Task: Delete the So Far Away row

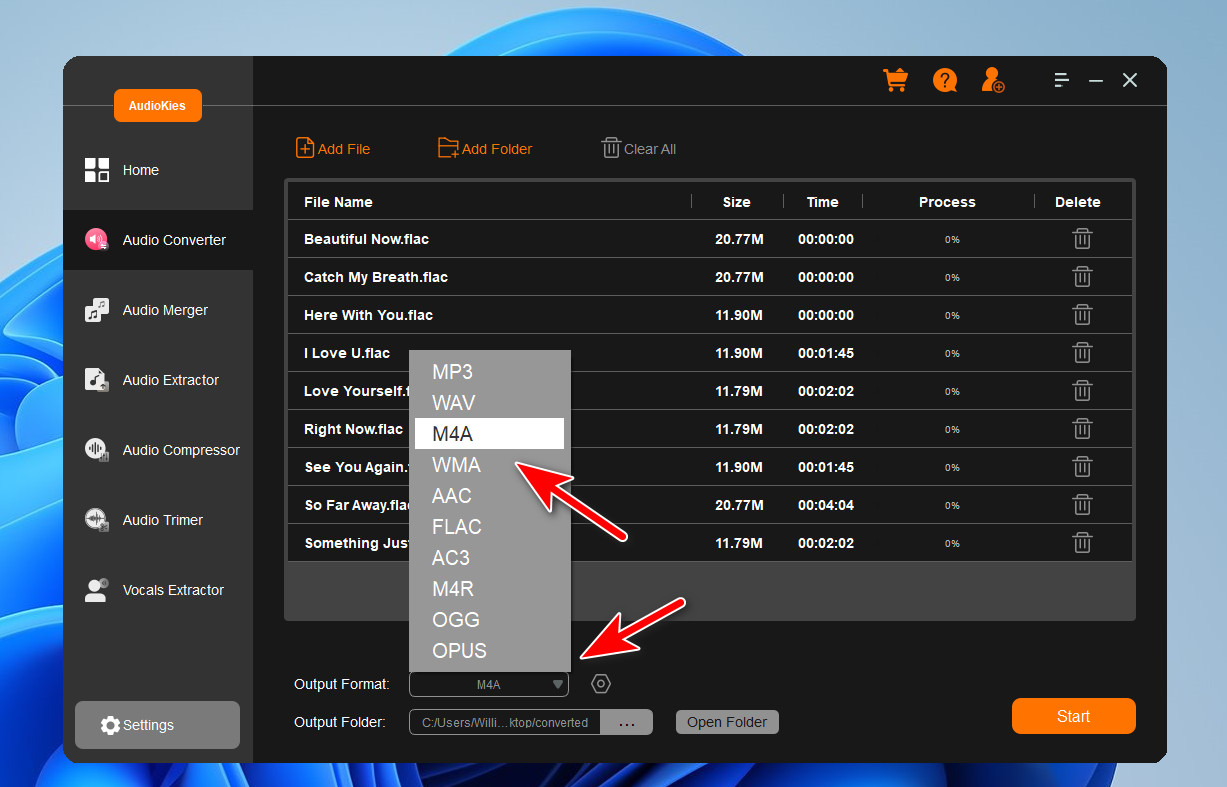Action: tap(1082, 505)
